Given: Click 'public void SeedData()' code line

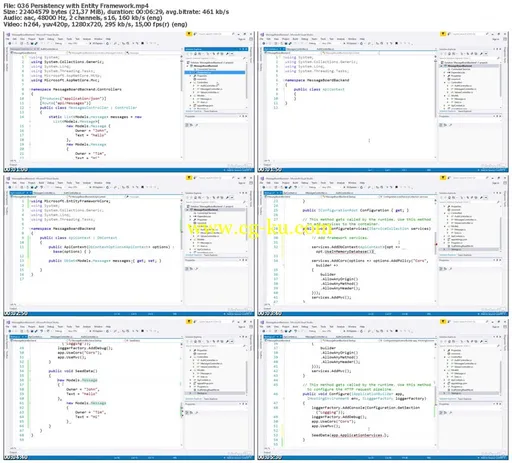Looking at the screenshot, I should pyautogui.click(x=73, y=371).
